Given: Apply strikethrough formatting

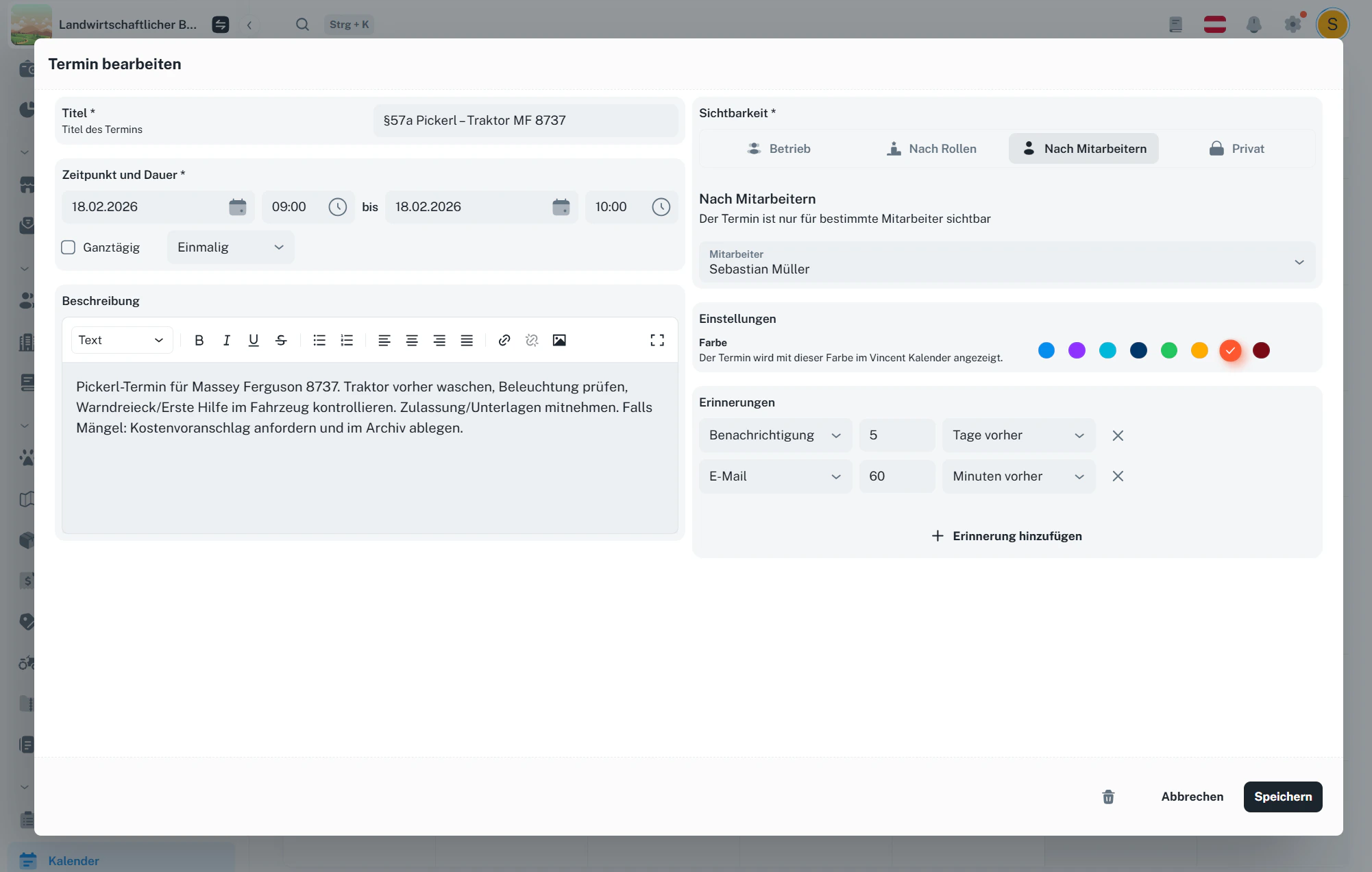Looking at the screenshot, I should click(281, 340).
